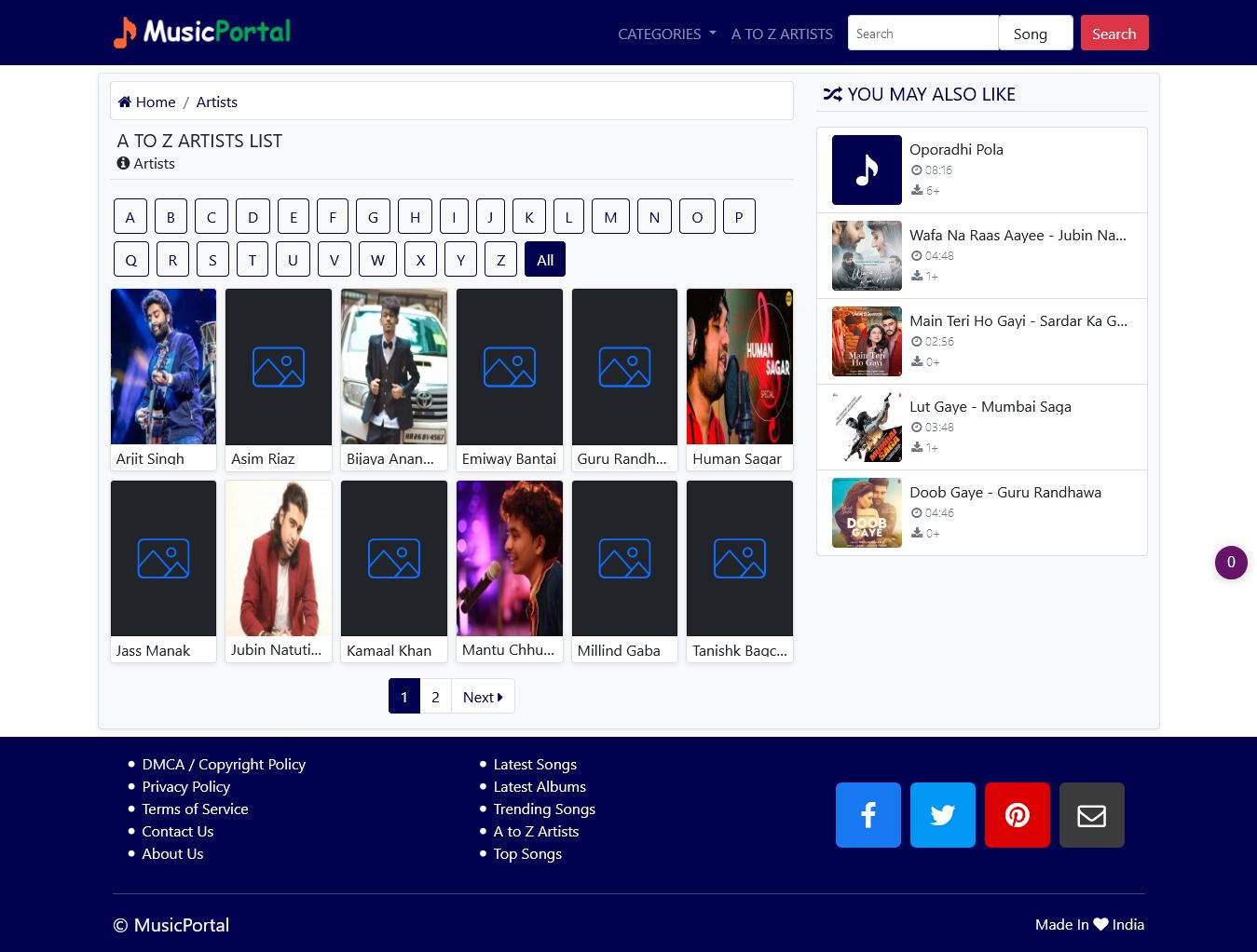Open the Pinterest icon button

[1017, 815]
